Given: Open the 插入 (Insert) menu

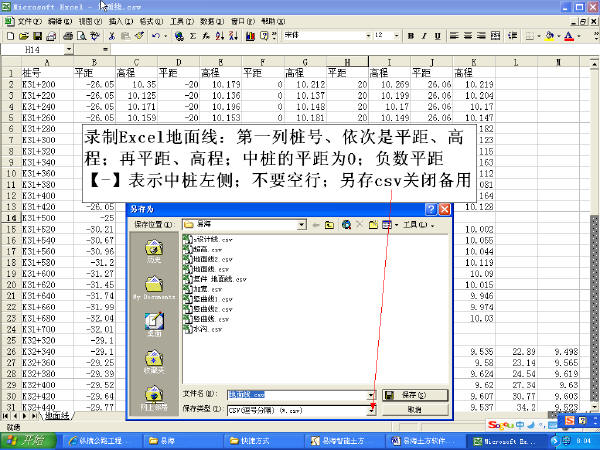Looking at the screenshot, I should (121, 21).
